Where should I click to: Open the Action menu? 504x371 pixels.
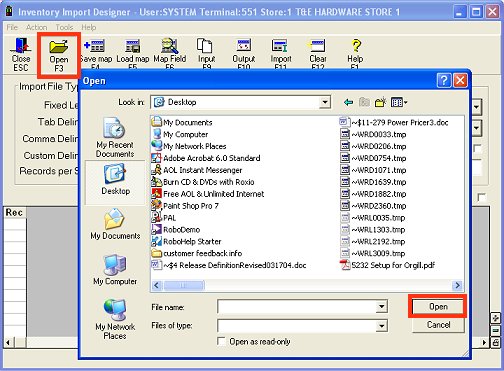click(x=36, y=27)
